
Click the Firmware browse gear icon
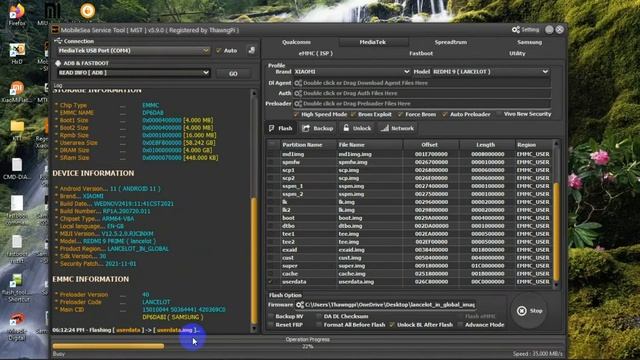click(300, 305)
